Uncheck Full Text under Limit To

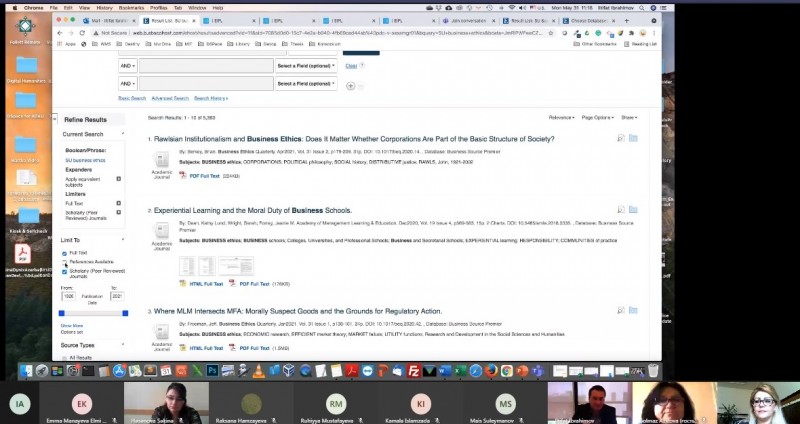click(64, 253)
